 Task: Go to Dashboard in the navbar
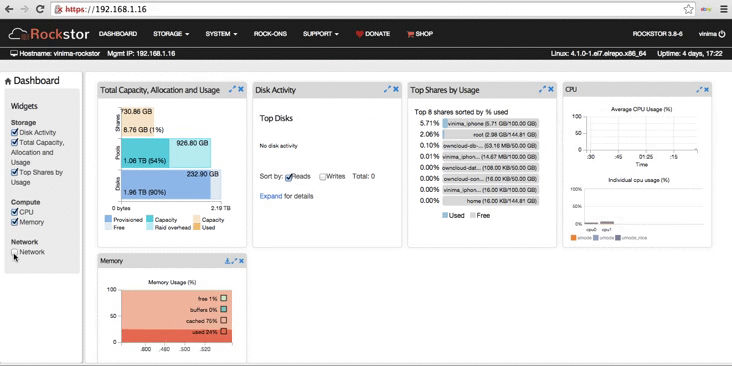point(118,34)
